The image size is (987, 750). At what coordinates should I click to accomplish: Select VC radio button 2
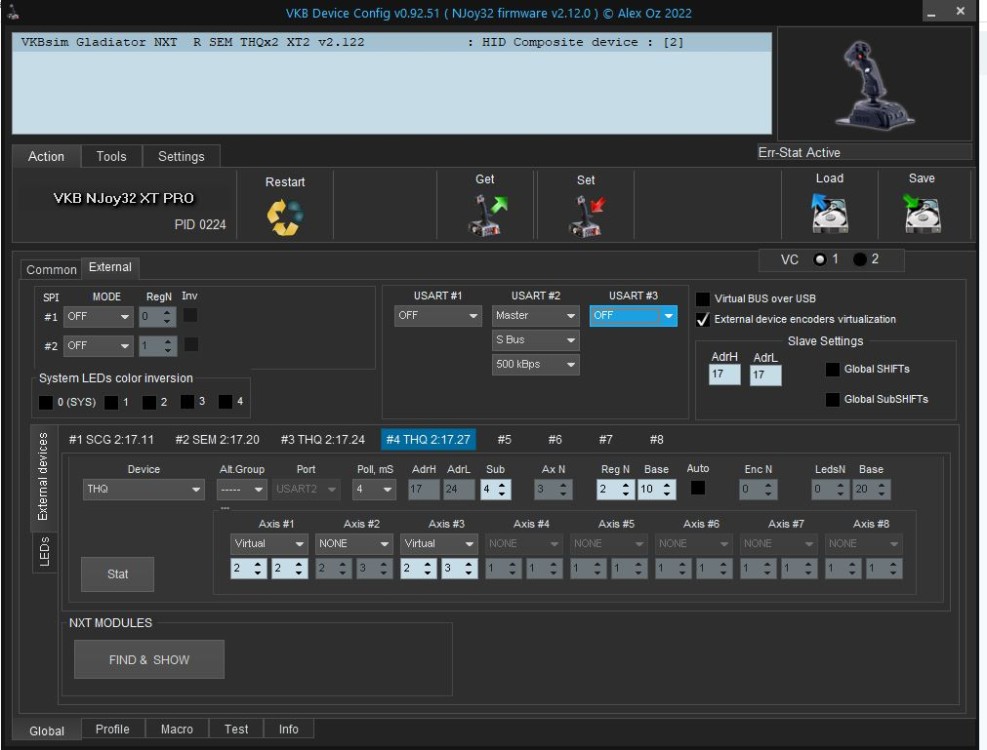point(860,260)
